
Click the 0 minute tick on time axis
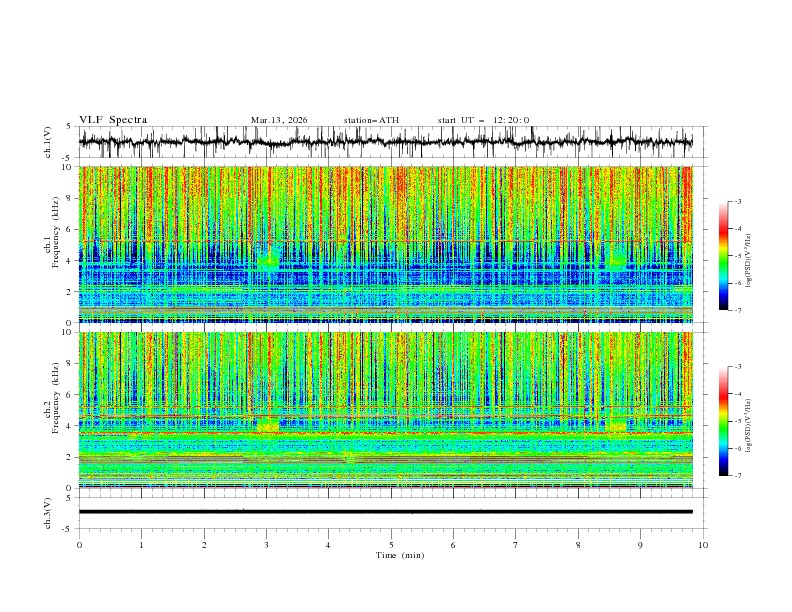tap(79, 545)
